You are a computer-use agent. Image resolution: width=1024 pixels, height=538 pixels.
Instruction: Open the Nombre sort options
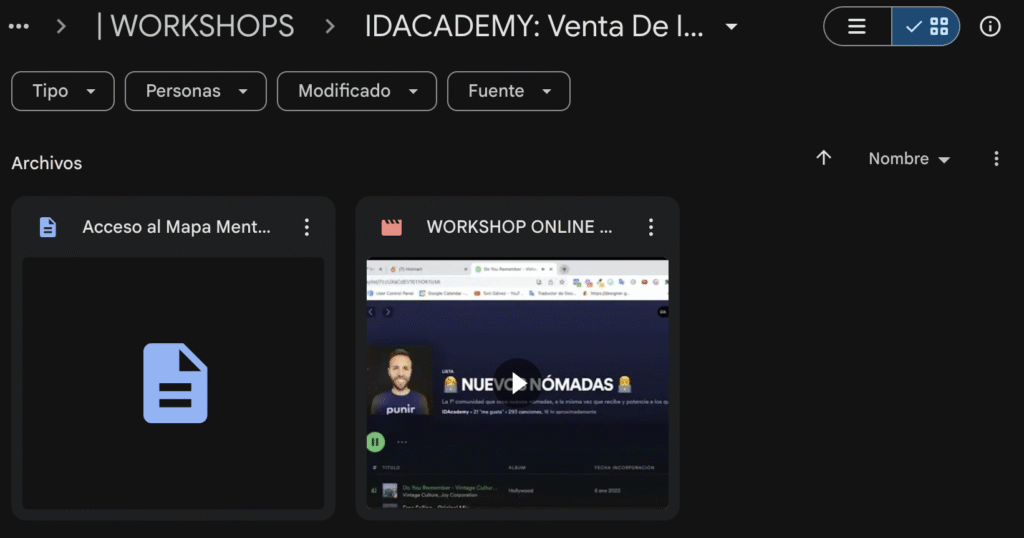coord(908,159)
